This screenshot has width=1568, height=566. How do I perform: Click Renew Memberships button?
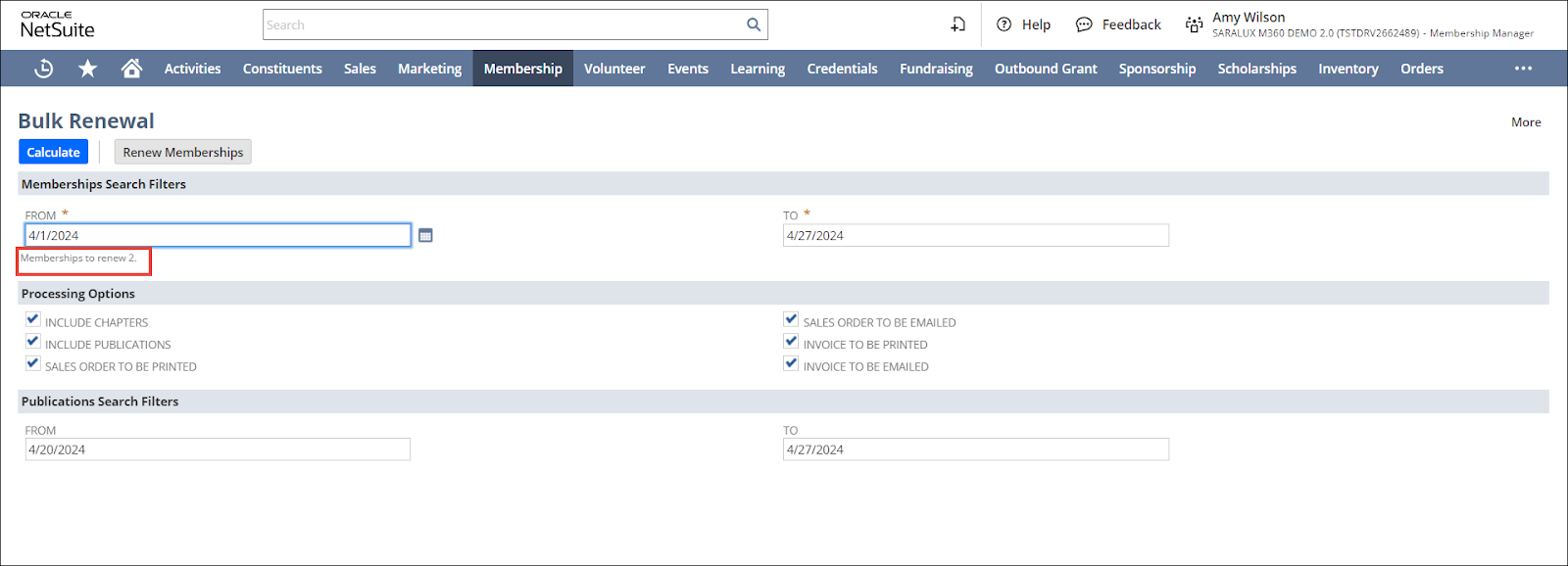click(182, 152)
